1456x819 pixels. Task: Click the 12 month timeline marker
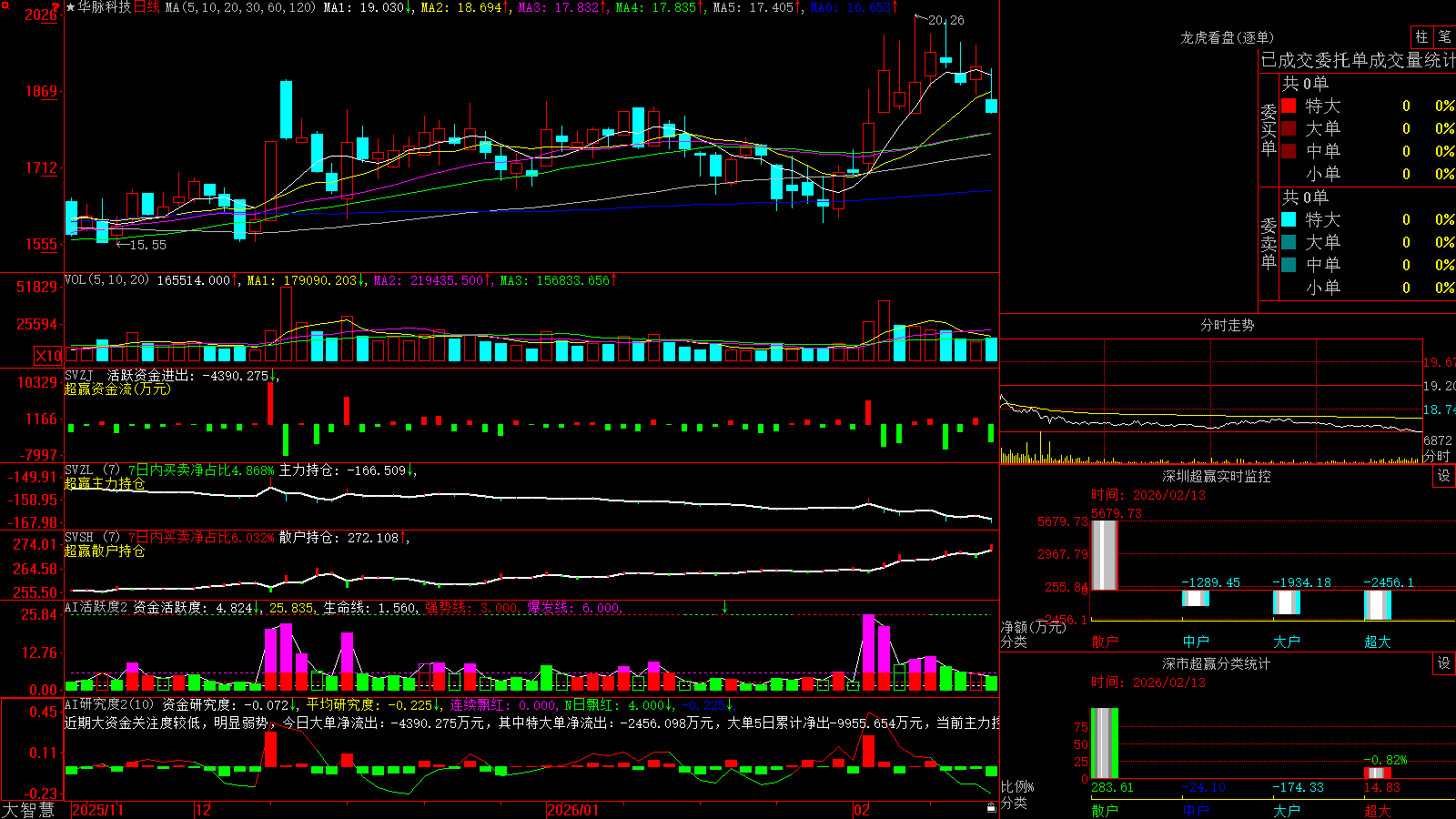coord(204,810)
